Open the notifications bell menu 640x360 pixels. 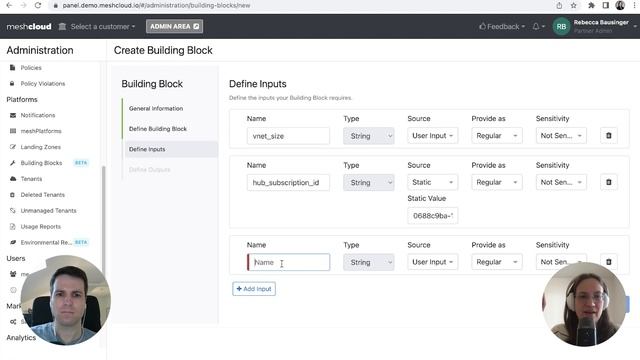point(538,27)
